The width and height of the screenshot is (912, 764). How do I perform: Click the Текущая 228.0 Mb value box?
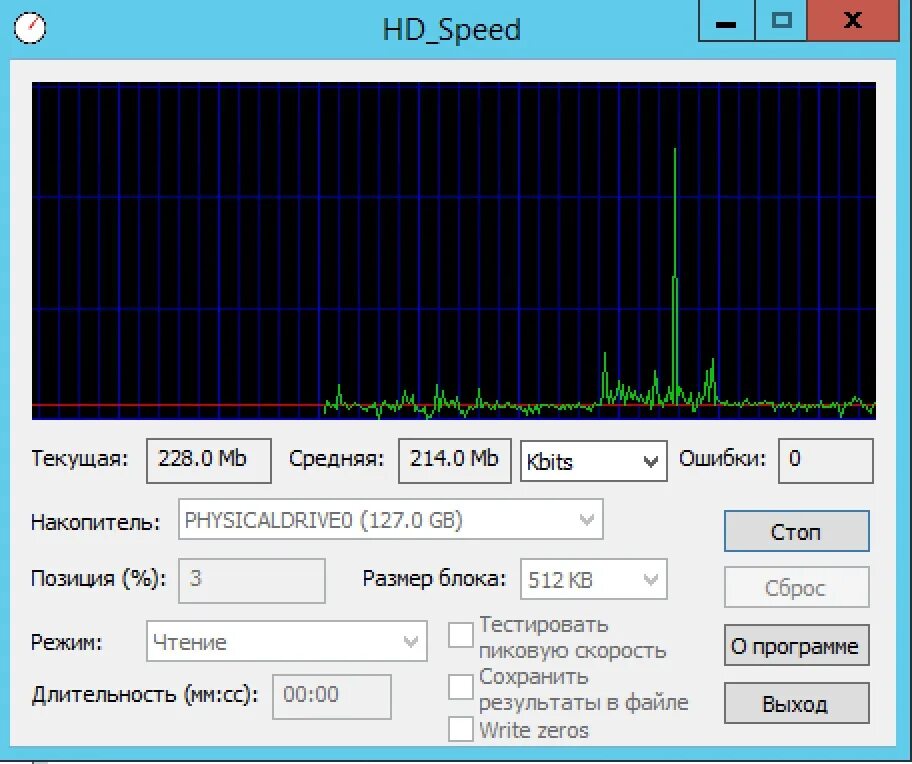pyautogui.click(x=209, y=460)
